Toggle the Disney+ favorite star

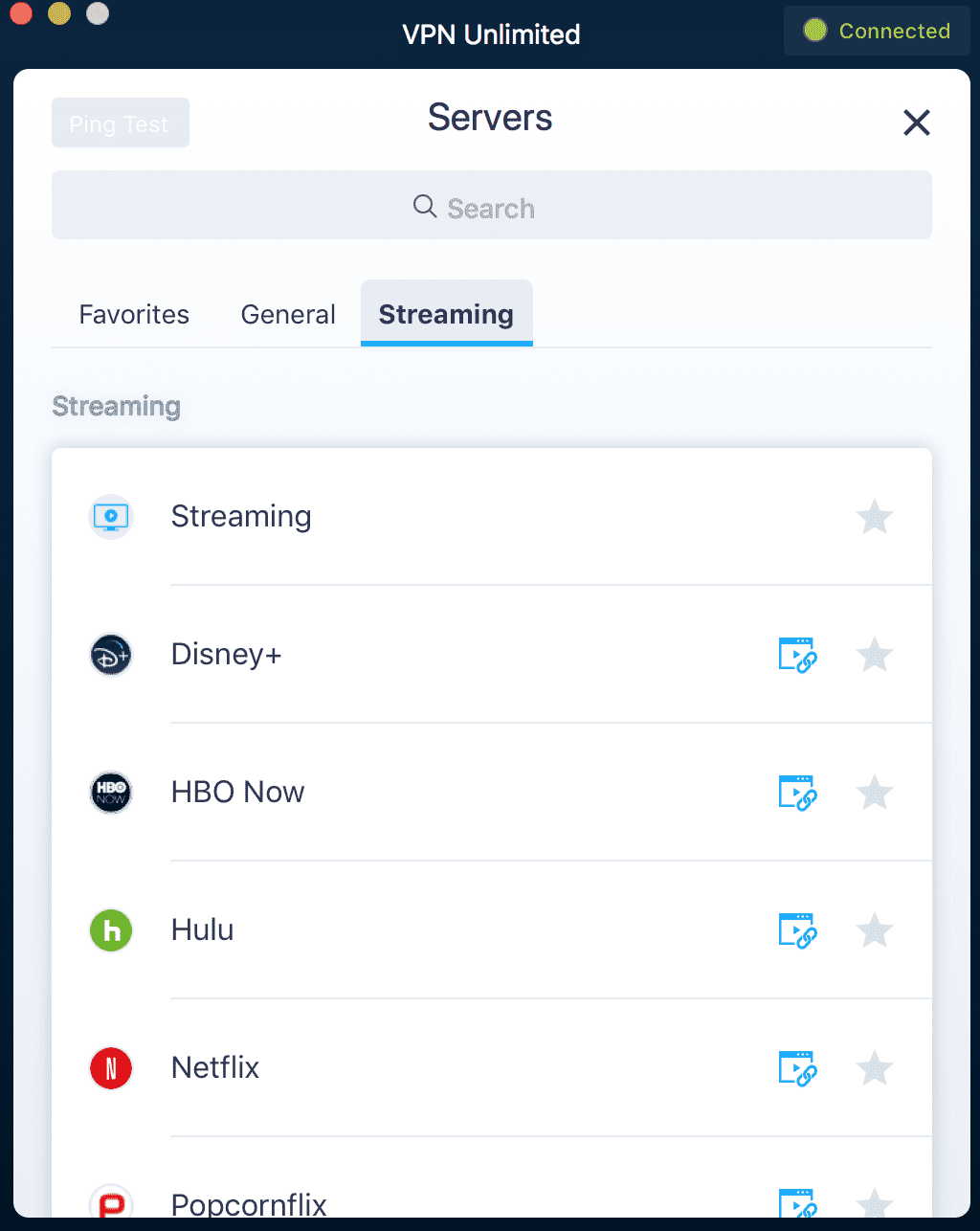874,655
